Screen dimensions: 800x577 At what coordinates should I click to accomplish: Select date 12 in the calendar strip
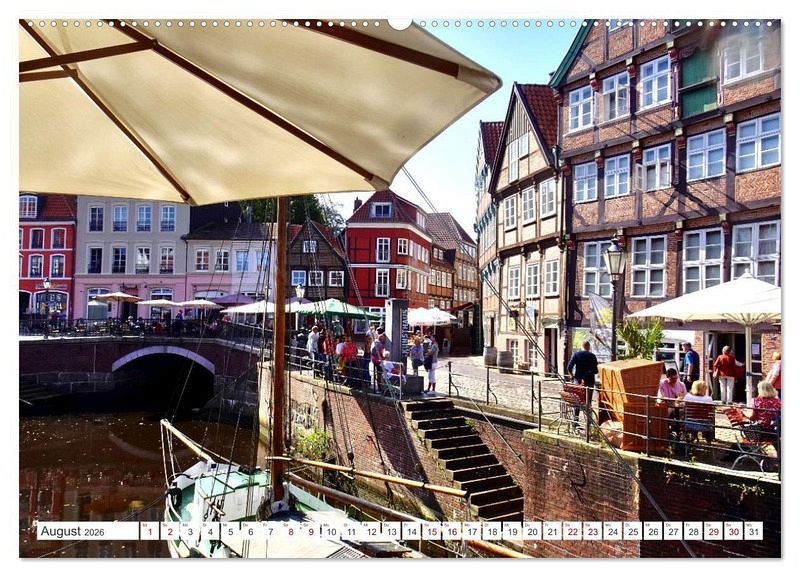point(371,531)
